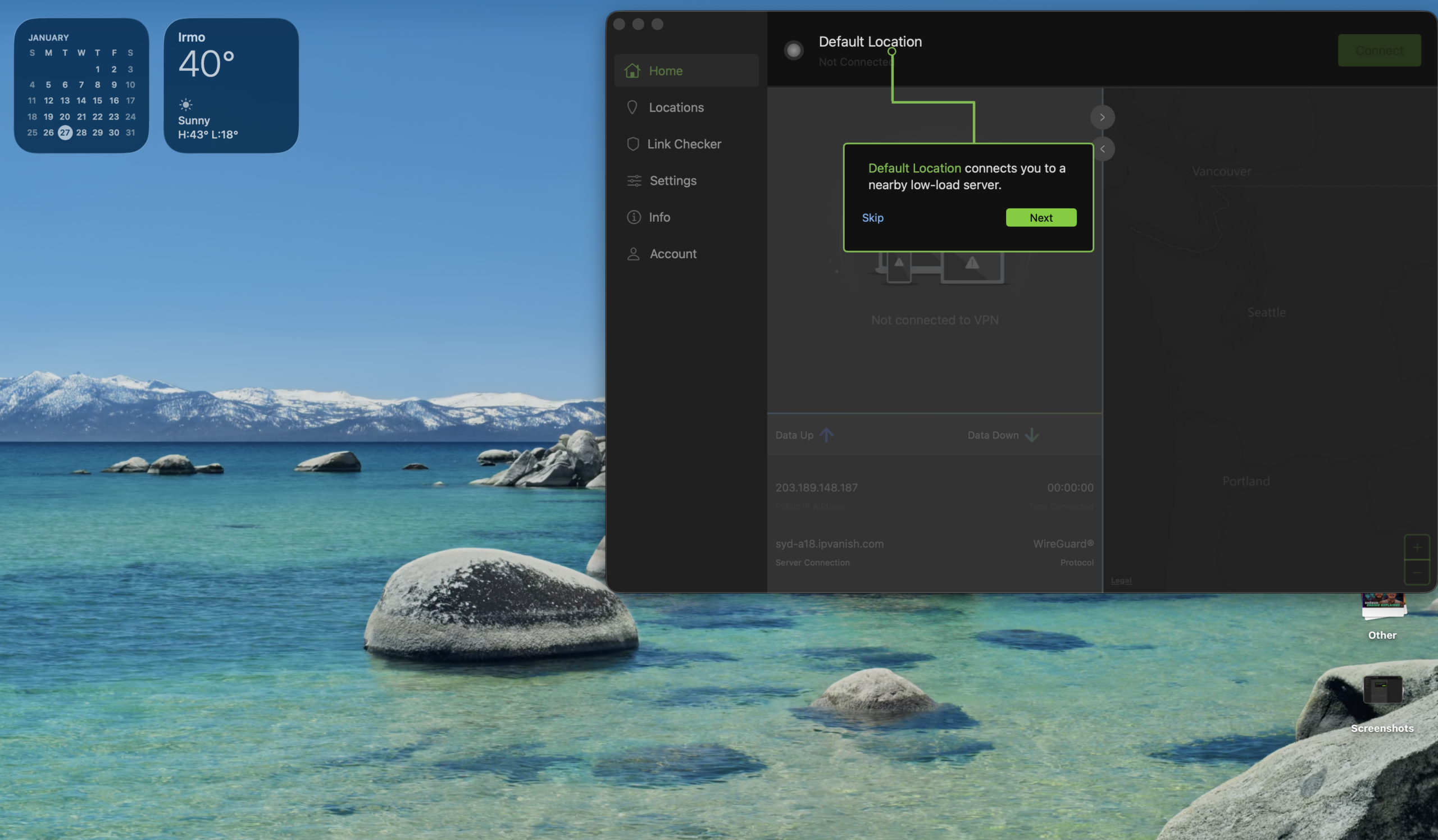Open the Irmo weather widget
Screen dimensions: 1438x840
(231, 85)
